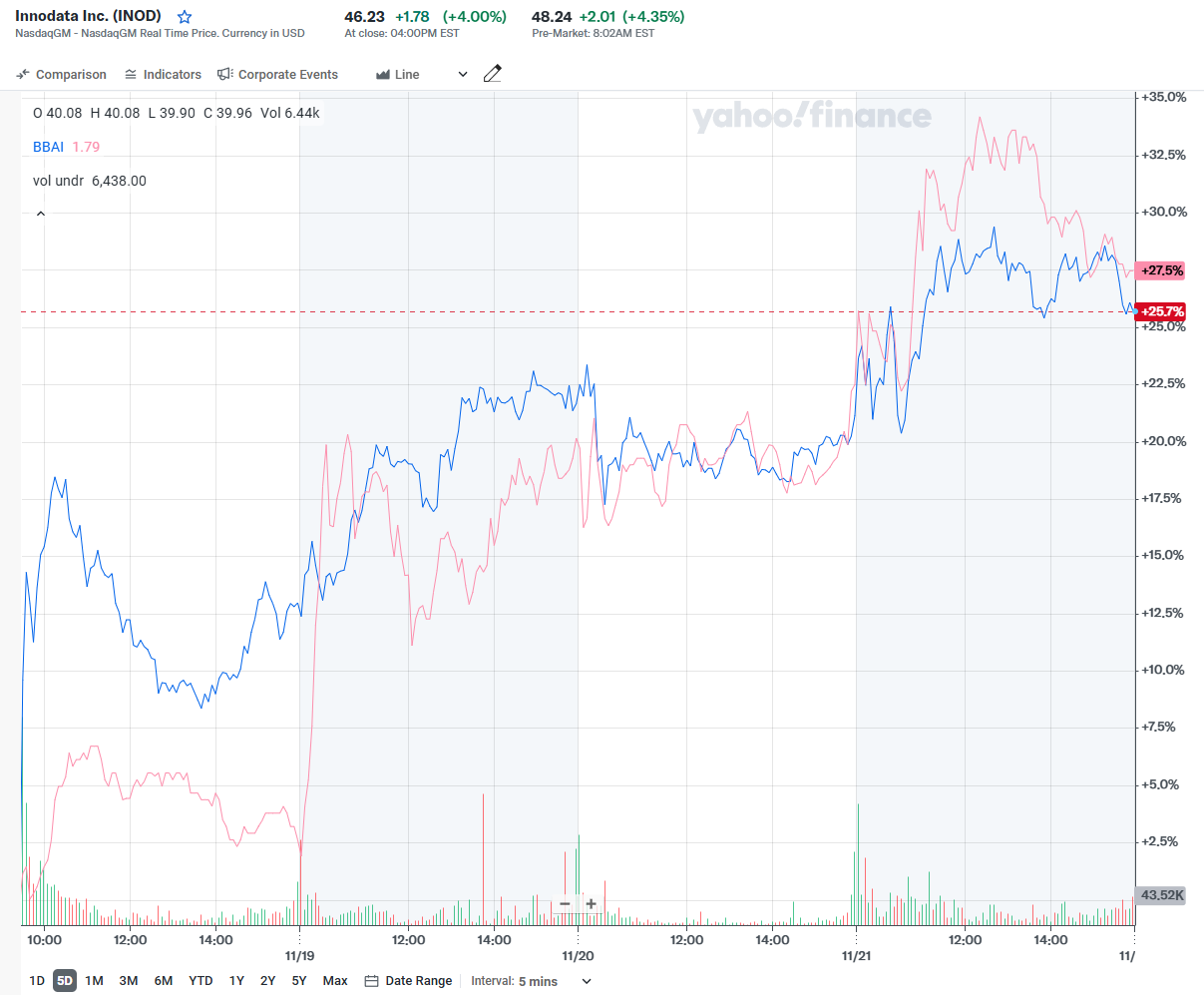Image resolution: width=1204 pixels, height=995 pixels.
Task: Select the 6M range
Action: tap(164, 981)
